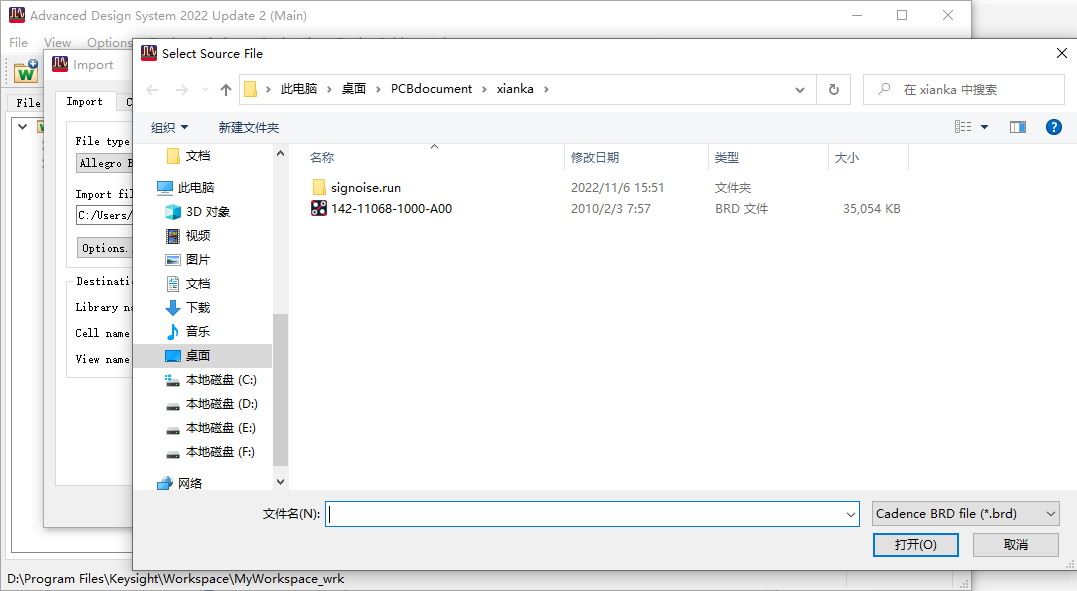Open the file name history dropdown
This screenshot has height=591, width=1077.
tap(850, 514)
